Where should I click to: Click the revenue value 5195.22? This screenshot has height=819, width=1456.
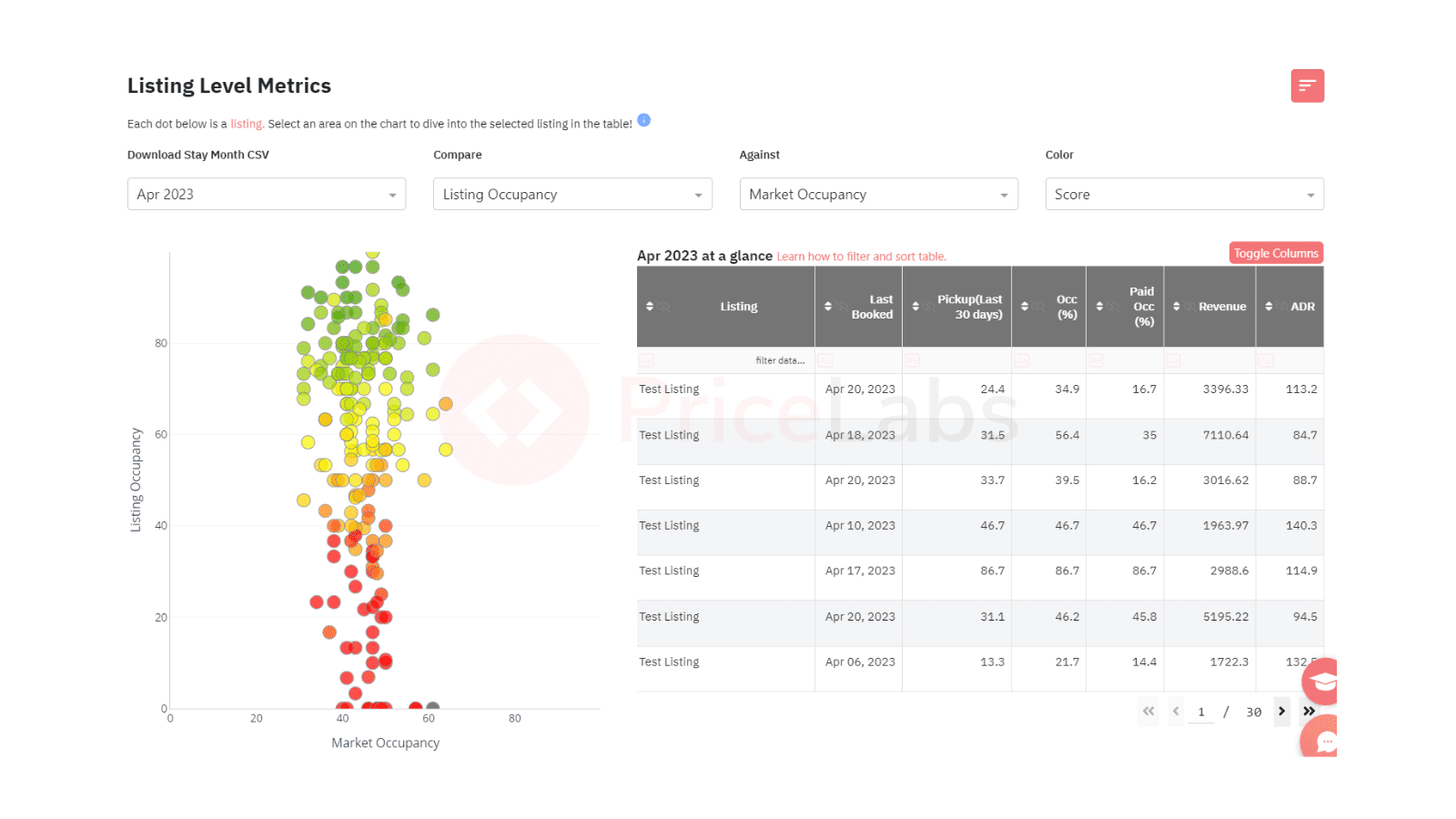click(x=1226, y=616)
